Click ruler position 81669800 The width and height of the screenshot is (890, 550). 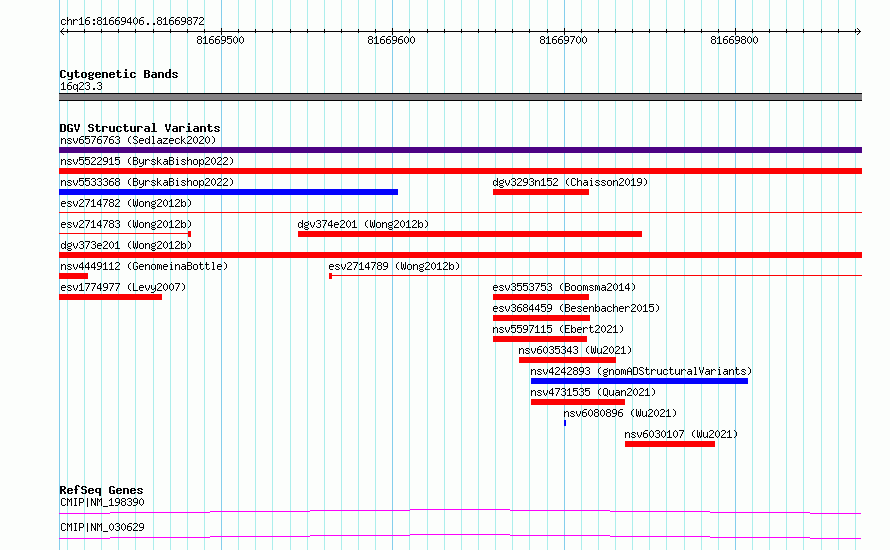click(734, 40)
